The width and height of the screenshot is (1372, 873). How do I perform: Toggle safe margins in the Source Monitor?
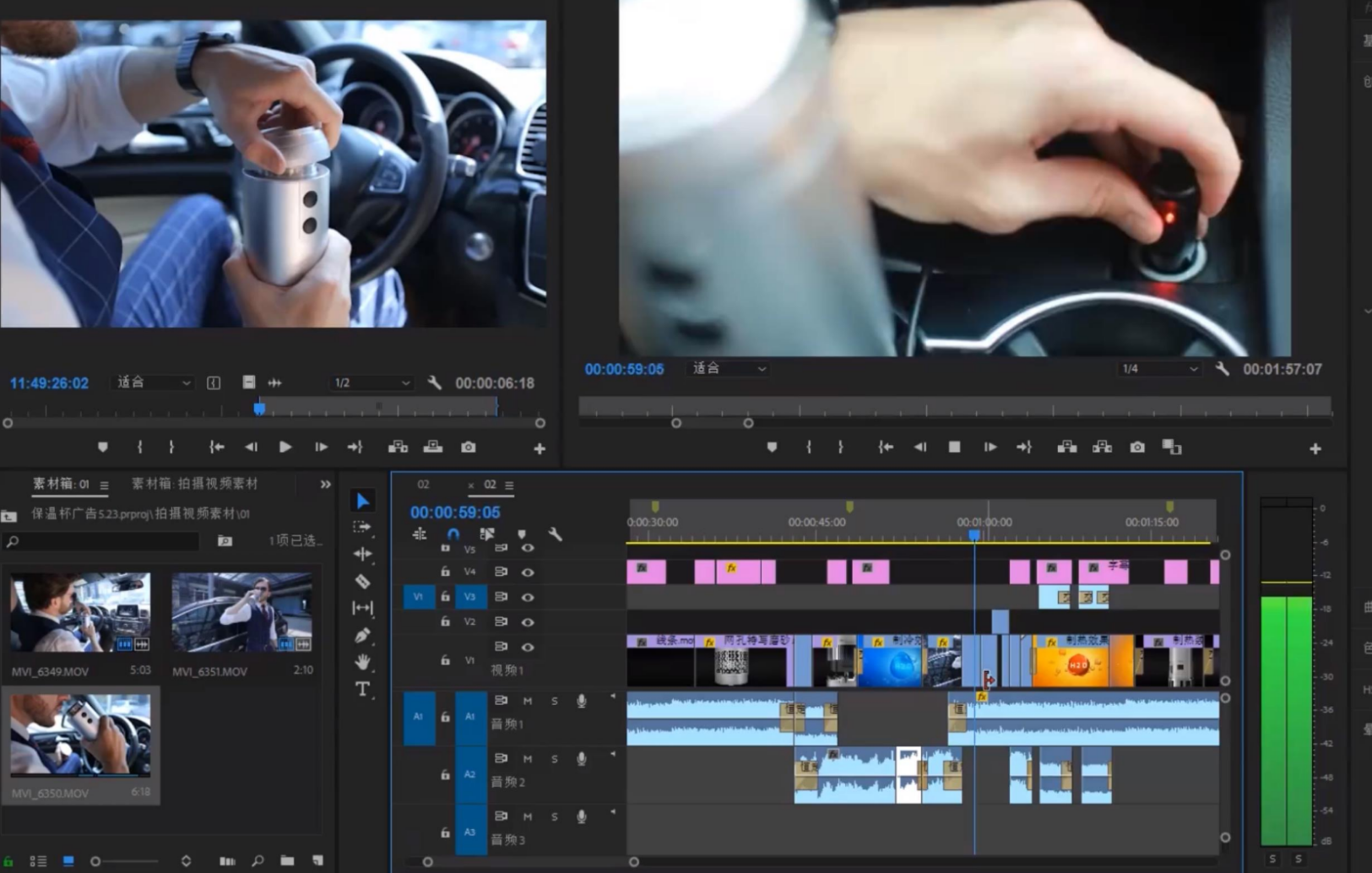pyautogui.click(x=214, y=382)
